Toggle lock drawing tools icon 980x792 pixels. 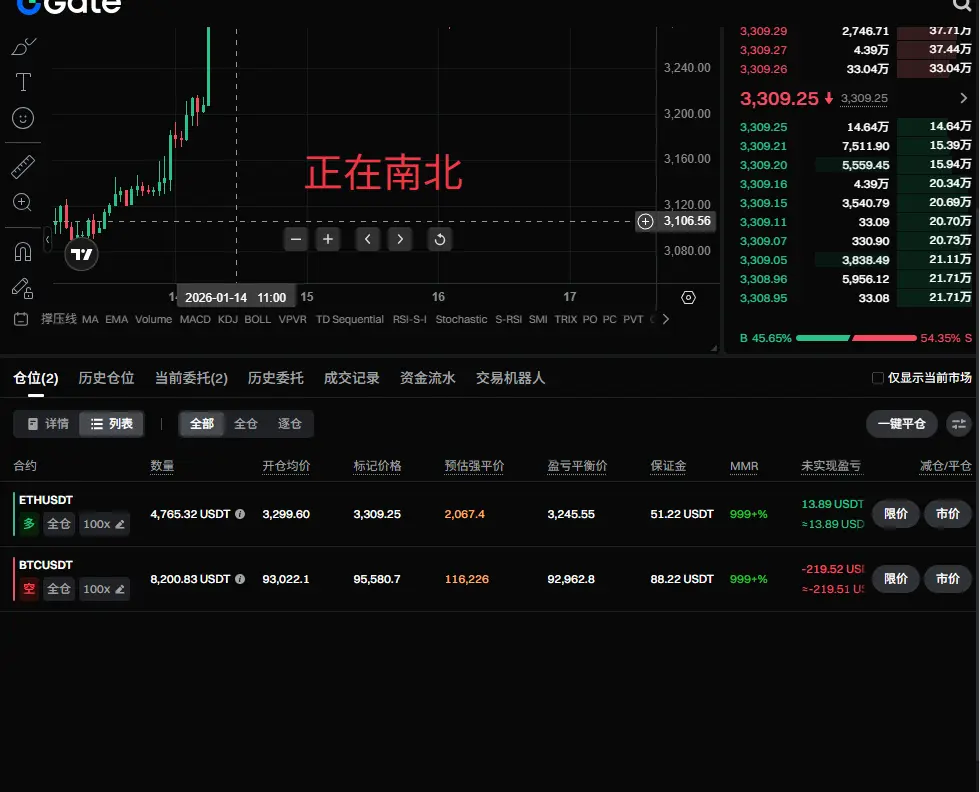[22, 288]
